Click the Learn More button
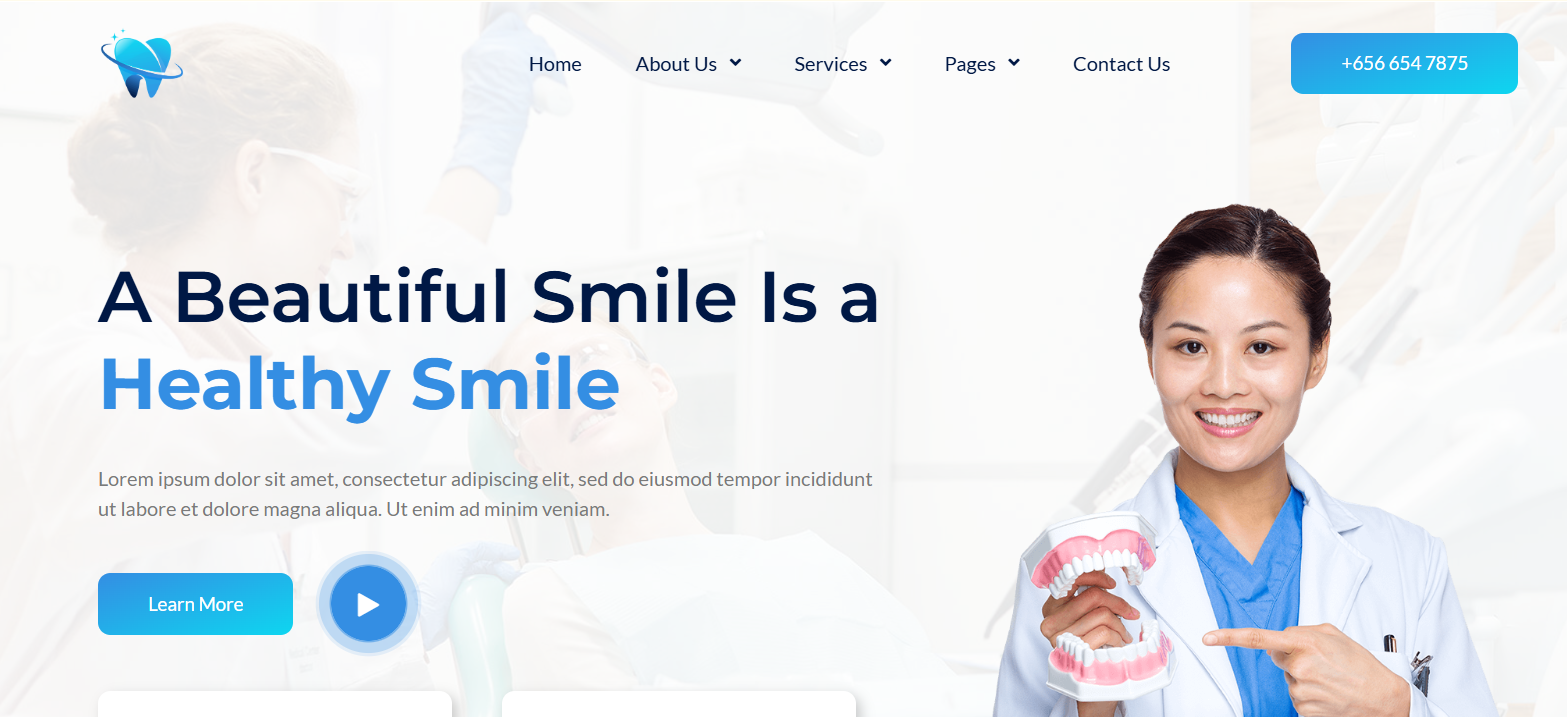 [x=195, y=604]
